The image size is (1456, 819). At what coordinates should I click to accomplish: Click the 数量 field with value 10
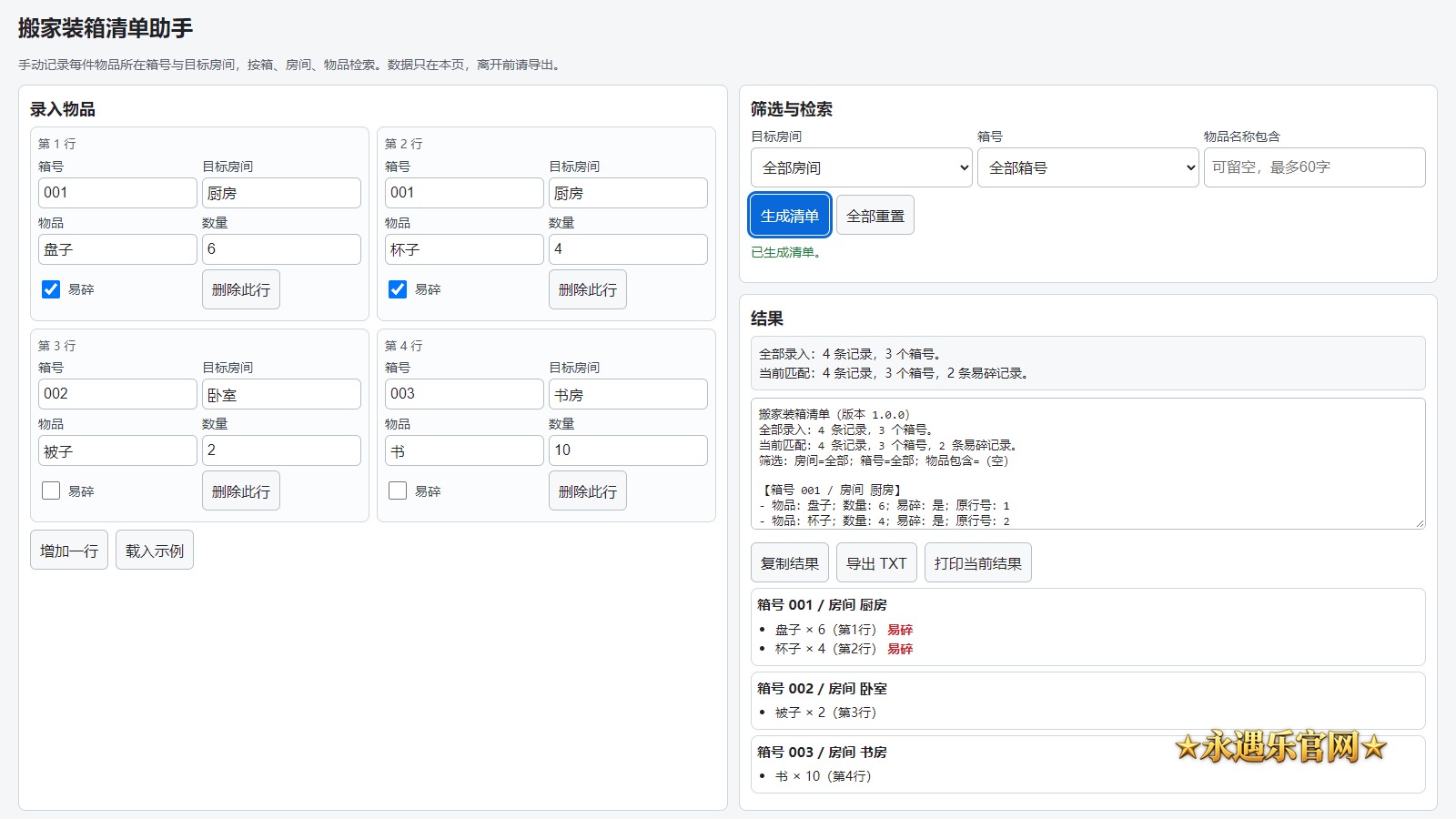tap(628, 450)
